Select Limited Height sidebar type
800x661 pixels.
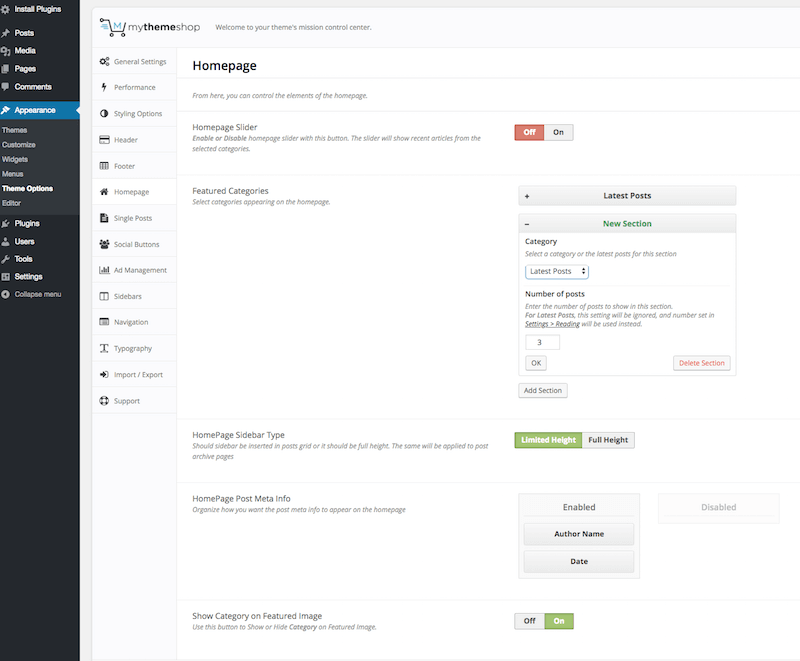click(548, 440)
